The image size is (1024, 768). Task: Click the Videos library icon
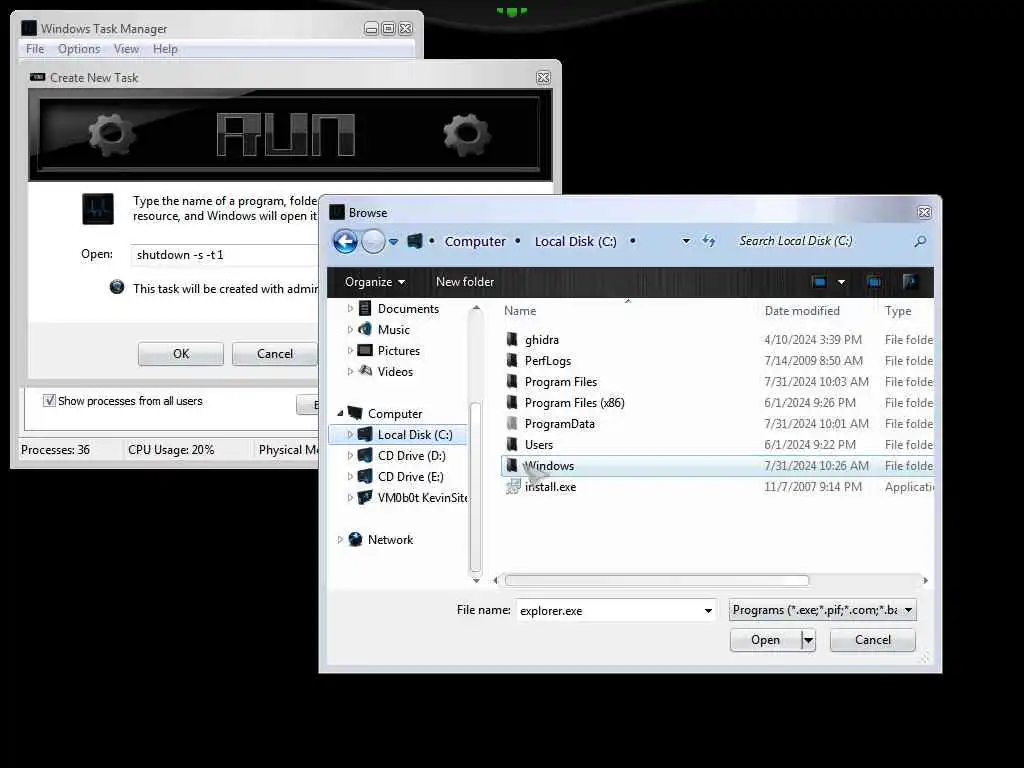click(366, 371)
